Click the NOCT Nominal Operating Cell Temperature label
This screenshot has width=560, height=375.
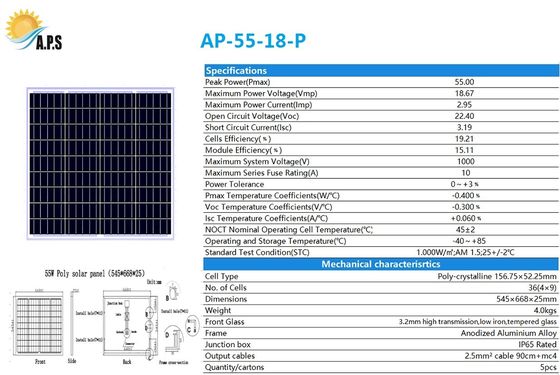(289, 230)
